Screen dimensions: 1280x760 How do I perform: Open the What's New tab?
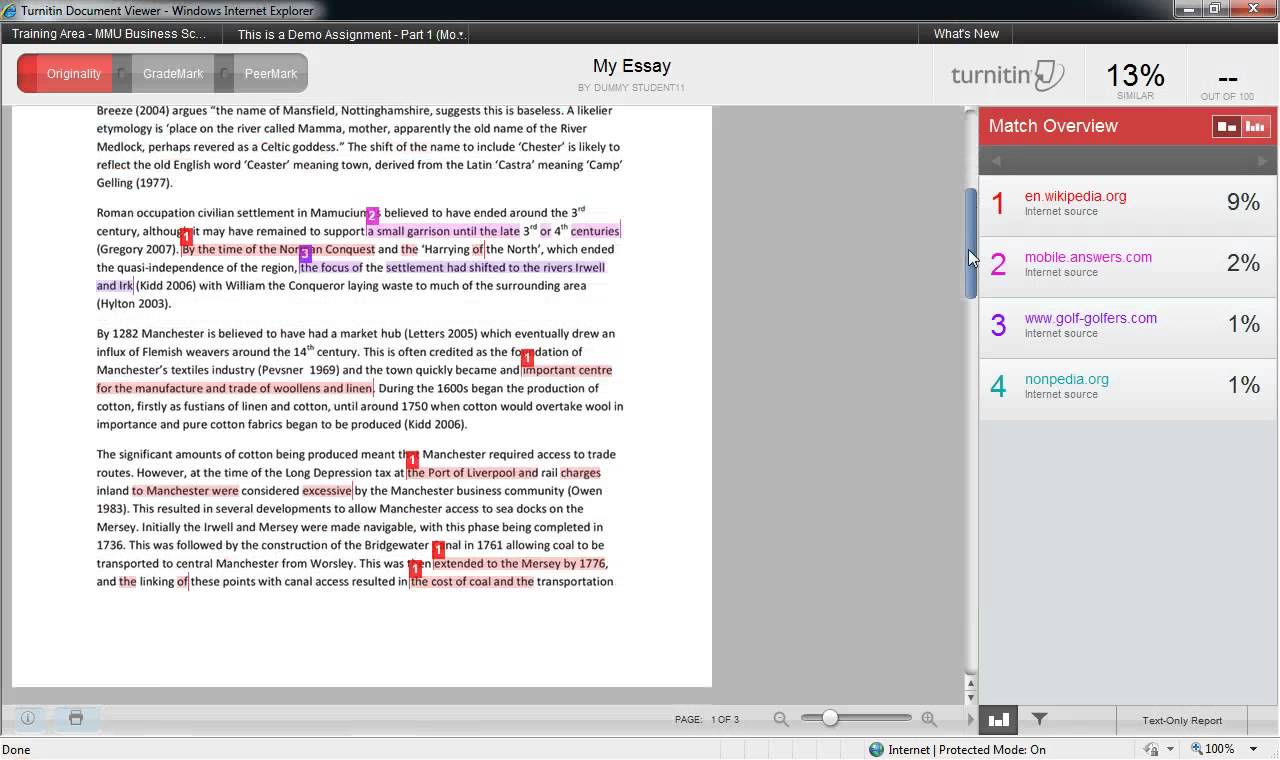[966, 34]
